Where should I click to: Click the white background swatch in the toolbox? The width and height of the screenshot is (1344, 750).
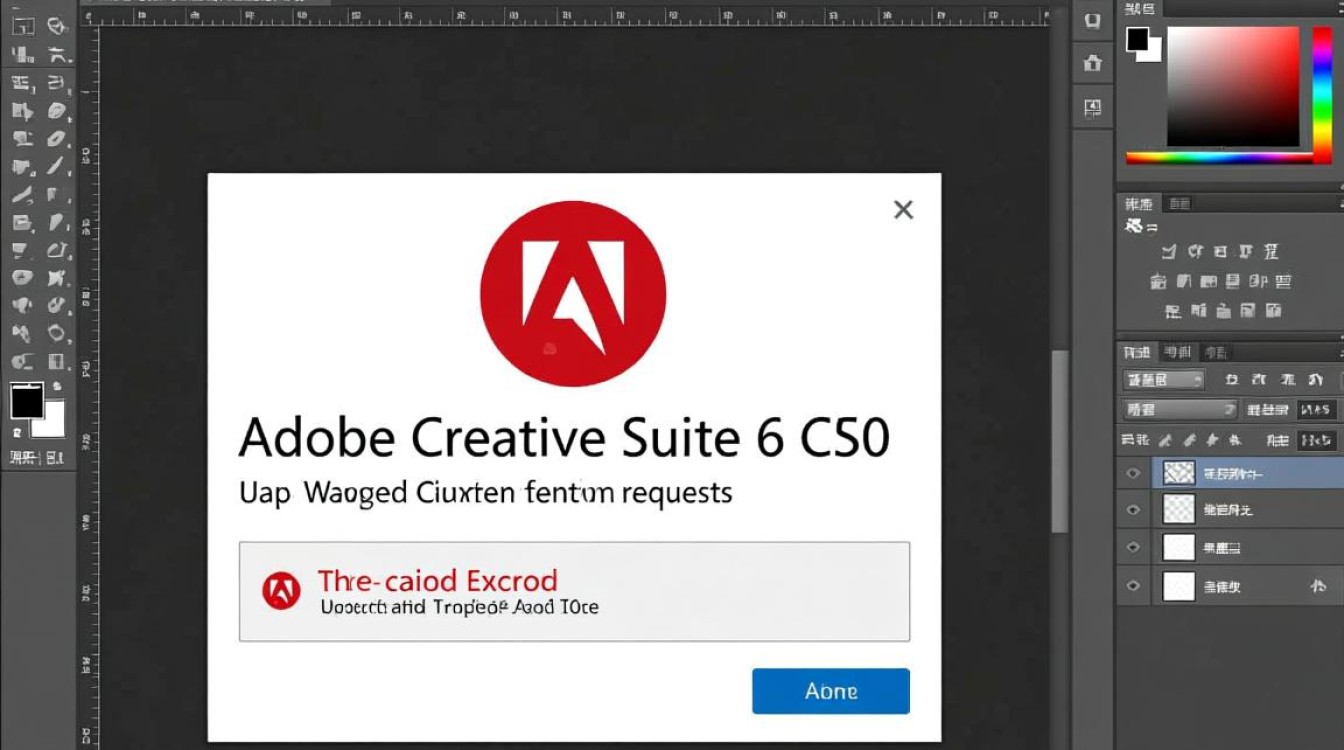pos(50,420)
